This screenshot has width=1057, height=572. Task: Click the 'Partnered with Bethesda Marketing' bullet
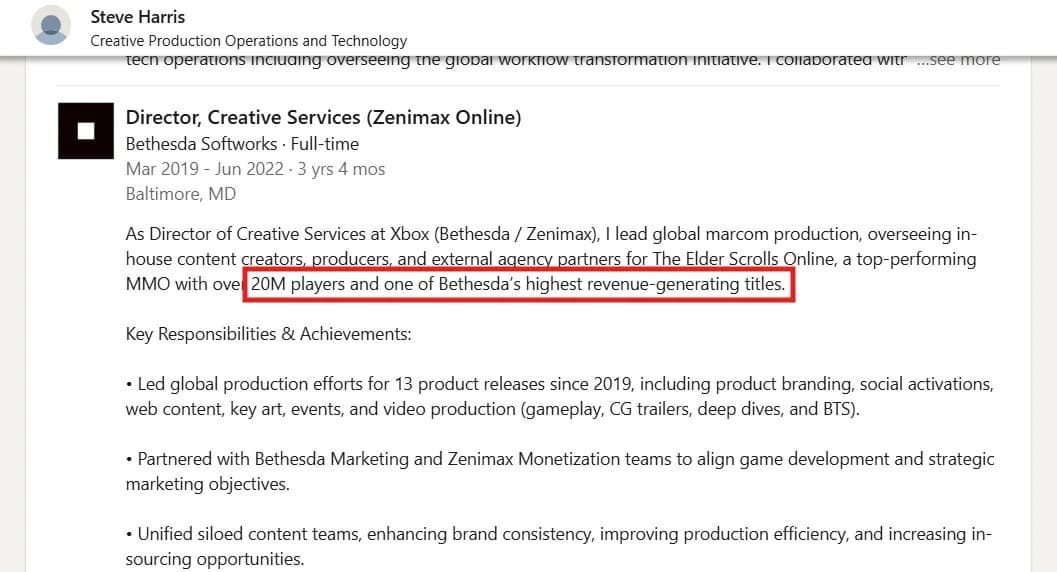point(560,459)
